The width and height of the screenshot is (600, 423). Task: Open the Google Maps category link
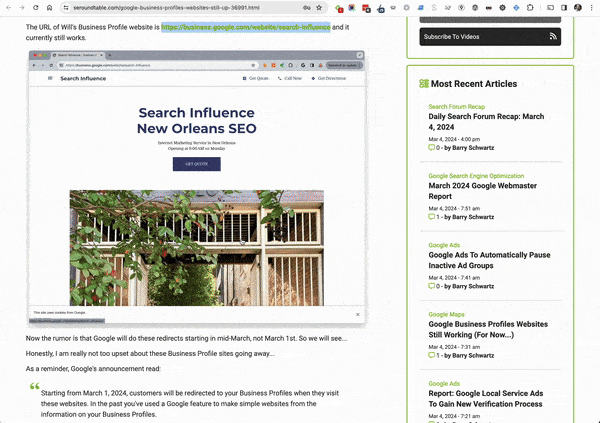tap(446, 315)
